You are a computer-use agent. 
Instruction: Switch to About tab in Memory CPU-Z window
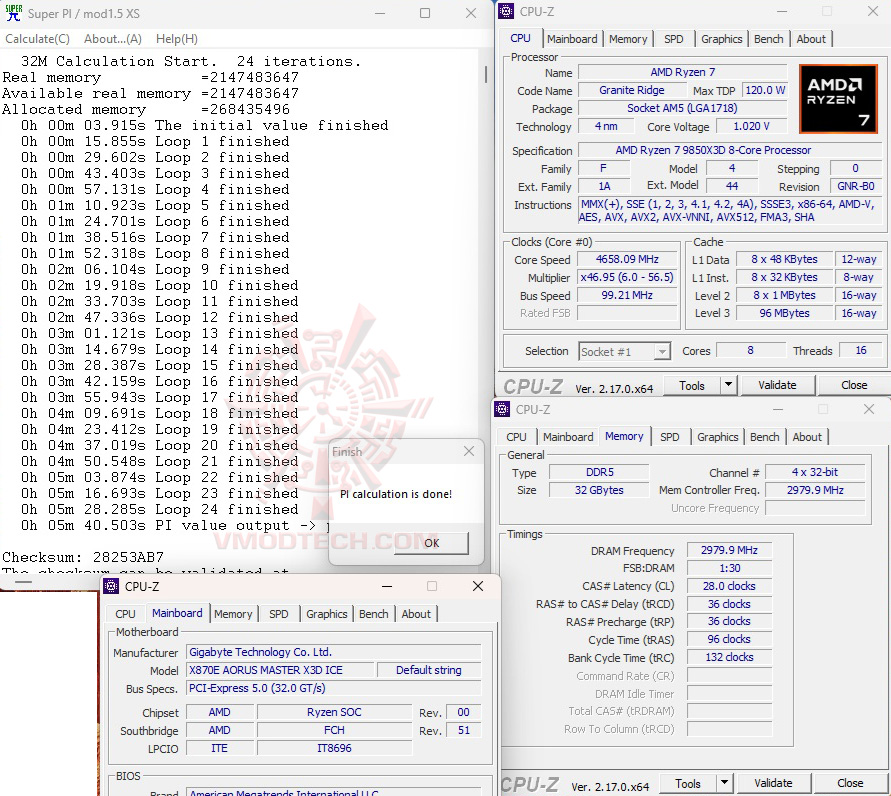(806, 437)
